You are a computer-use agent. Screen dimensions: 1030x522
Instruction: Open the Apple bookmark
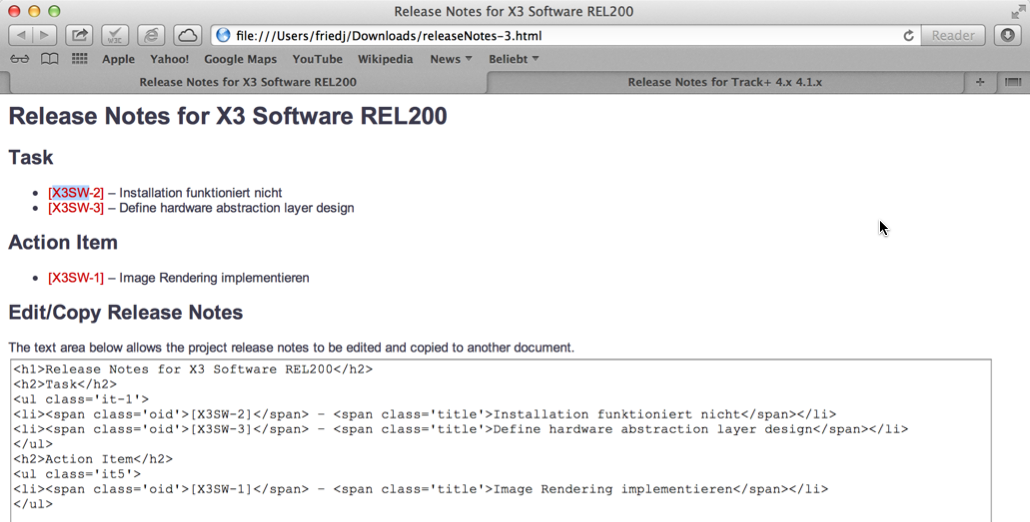pos(118,59)
